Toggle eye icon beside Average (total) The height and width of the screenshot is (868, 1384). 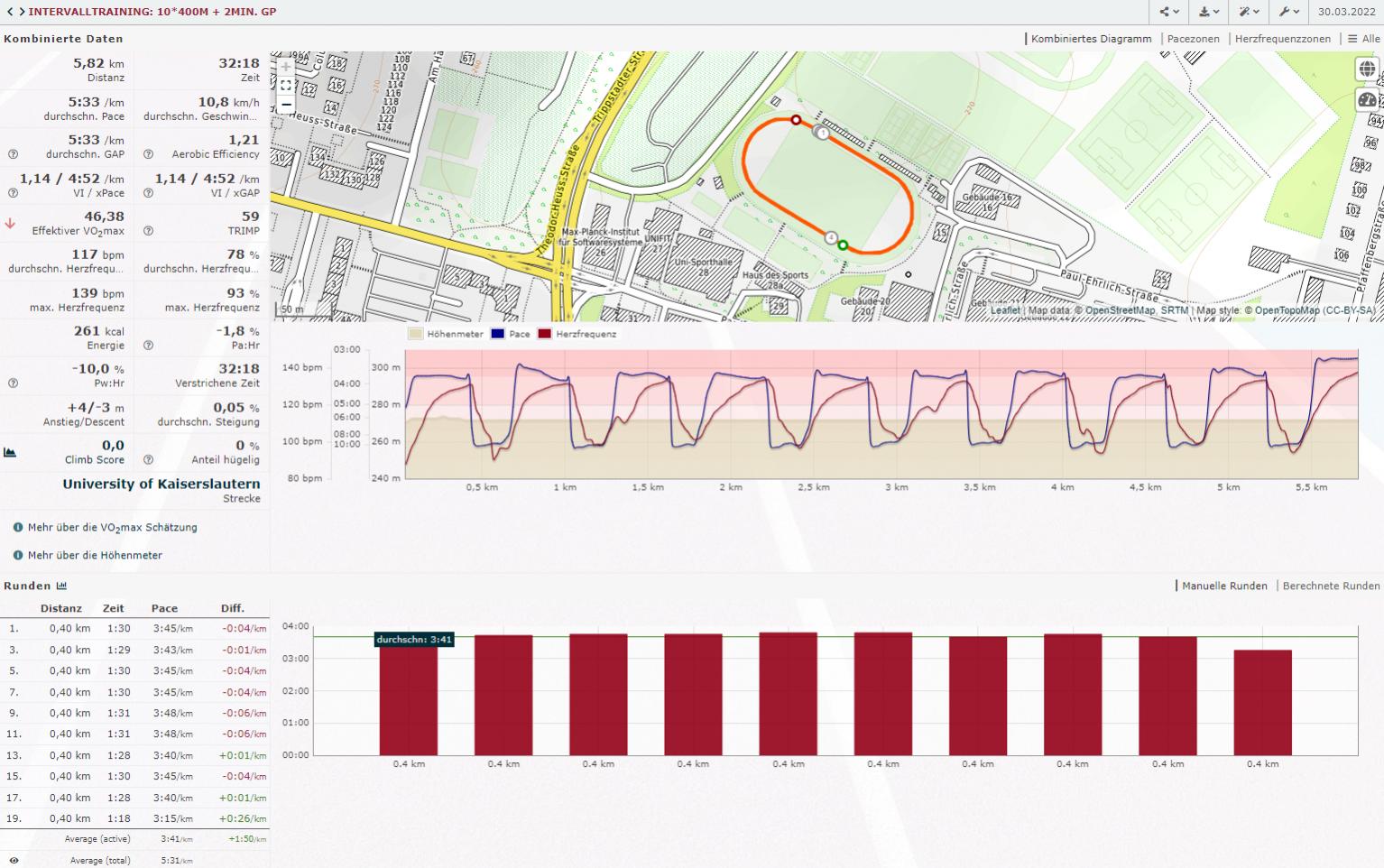pyautogui.click(x=14, y=861)
